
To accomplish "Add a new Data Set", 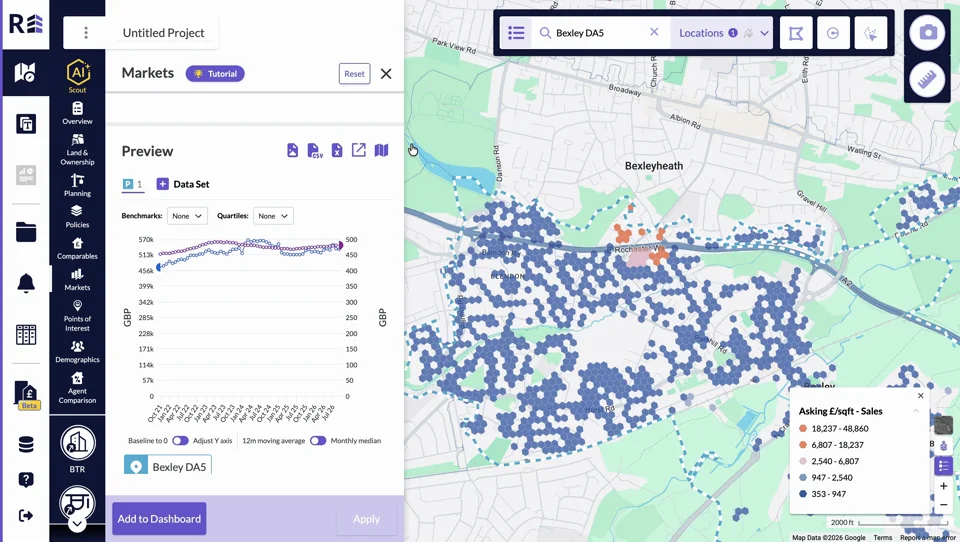I will click(x=183, y=184).
